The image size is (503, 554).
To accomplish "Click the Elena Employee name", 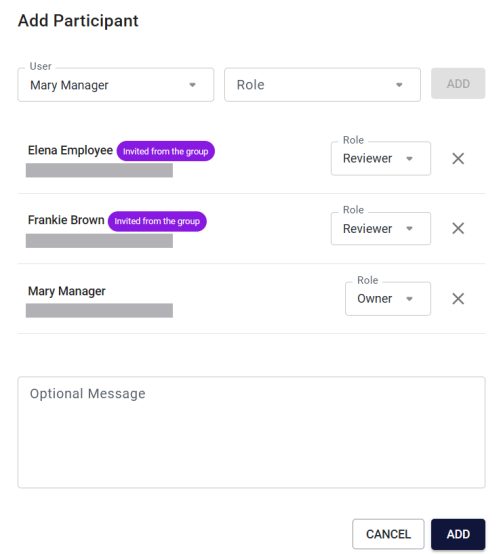I will (70, 151).
